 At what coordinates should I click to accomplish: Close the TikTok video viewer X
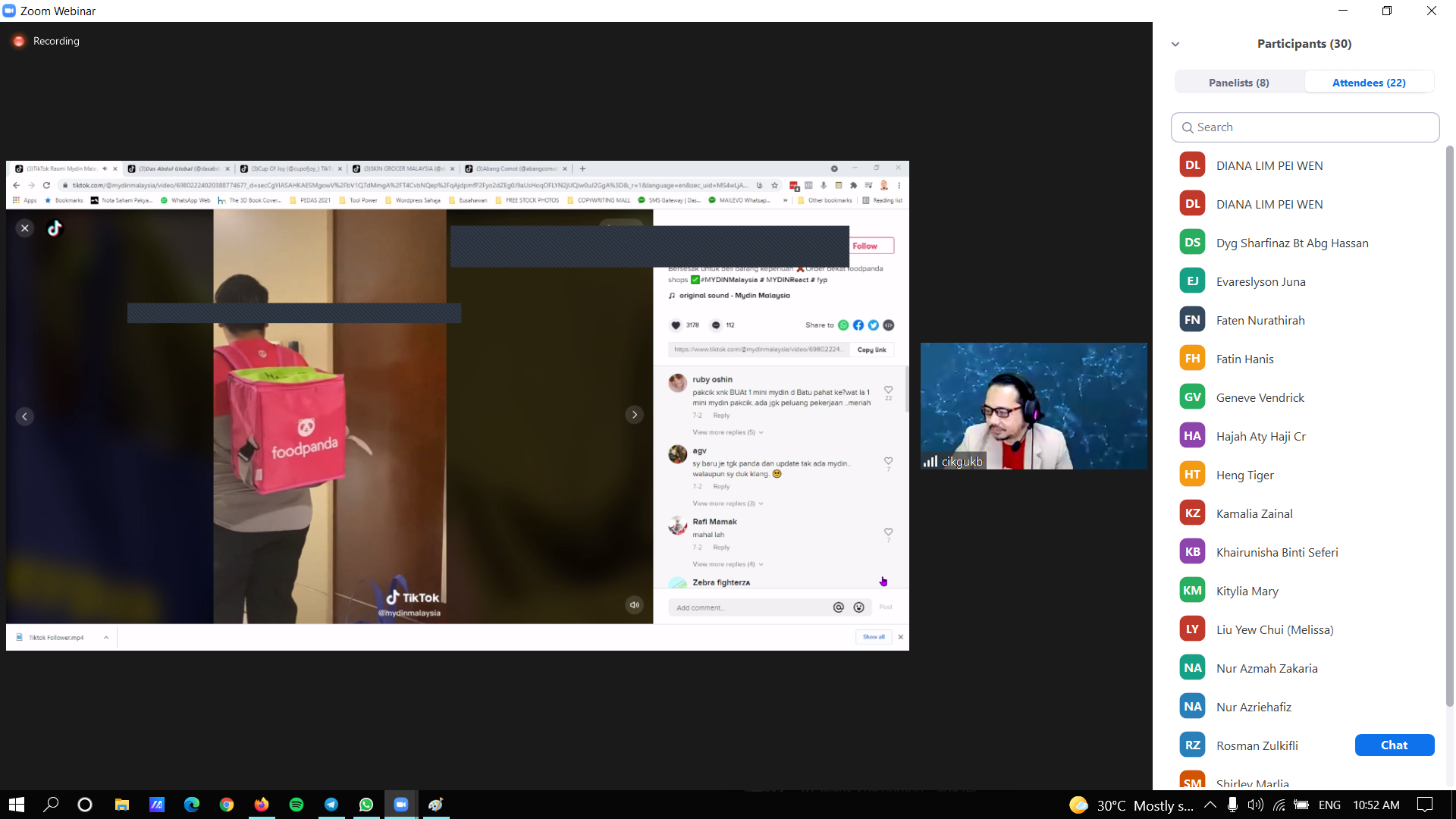point(24,228)
